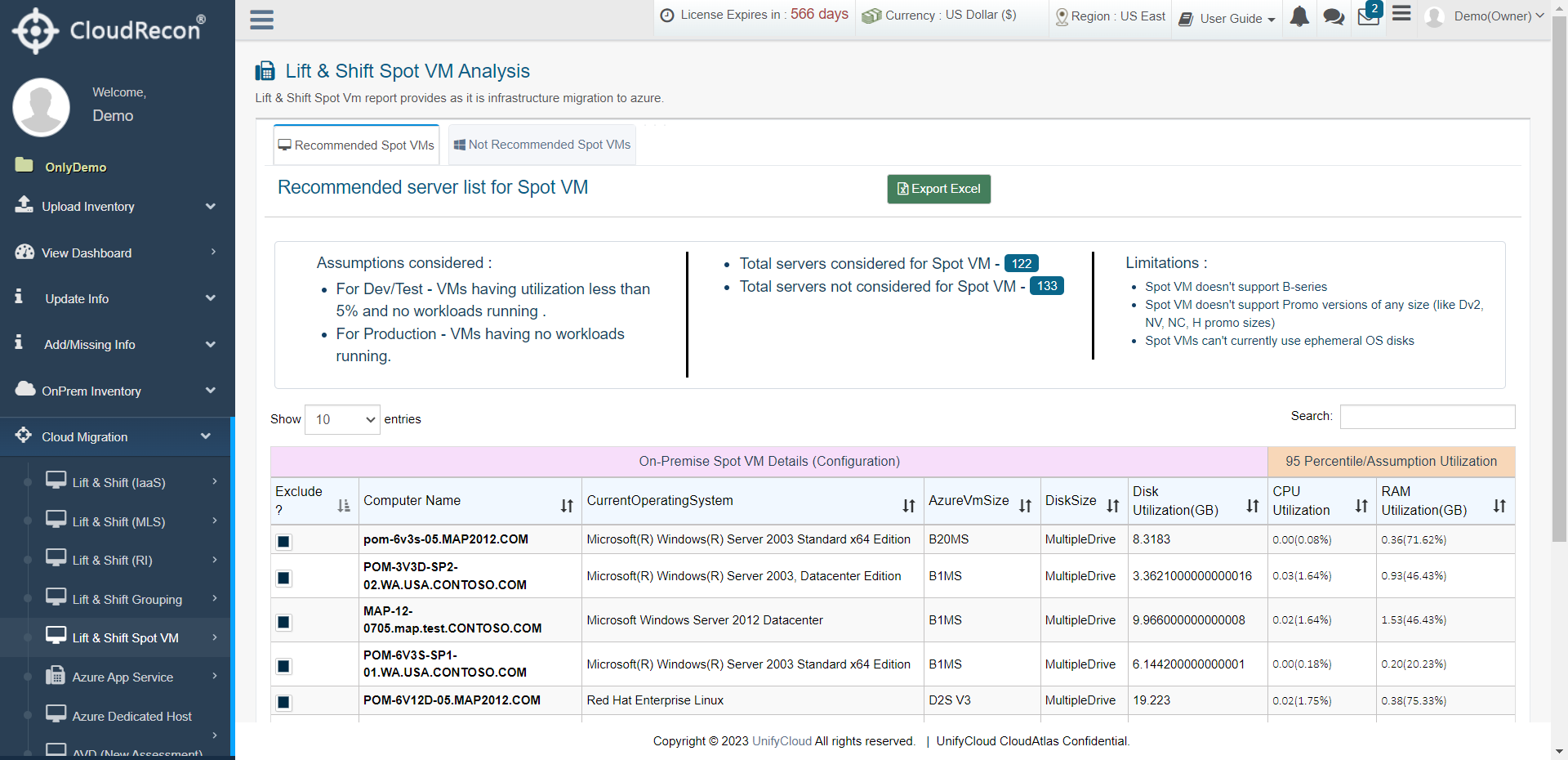Open the Show entries count dropdown

[x=342, y=419]
